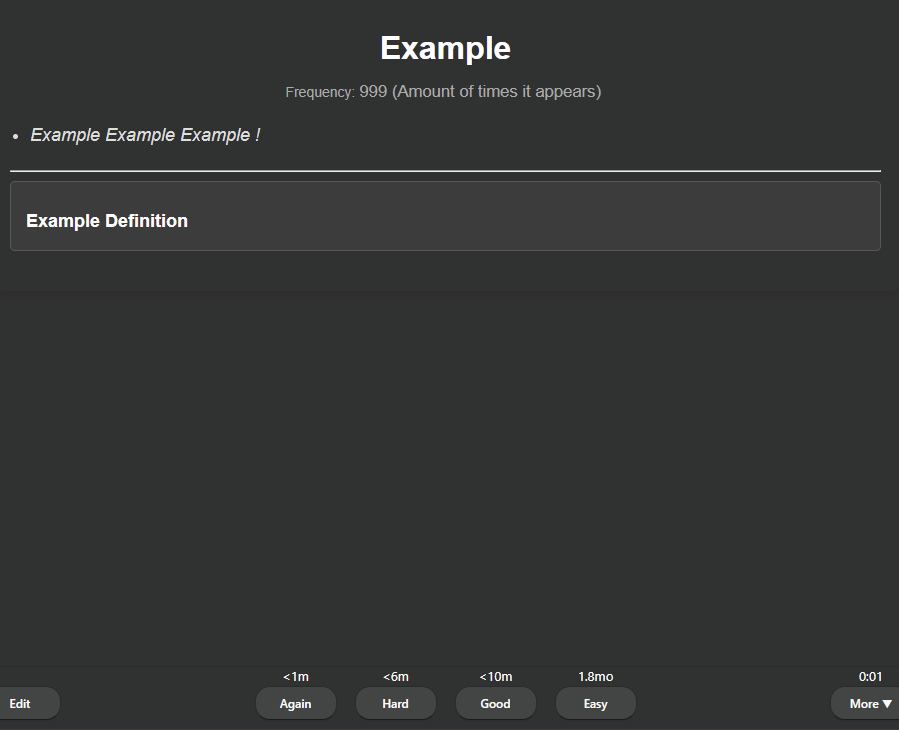Click the "Frequency:" label
899x730 pixels.
pyautogui.click(x=320, y=92)
